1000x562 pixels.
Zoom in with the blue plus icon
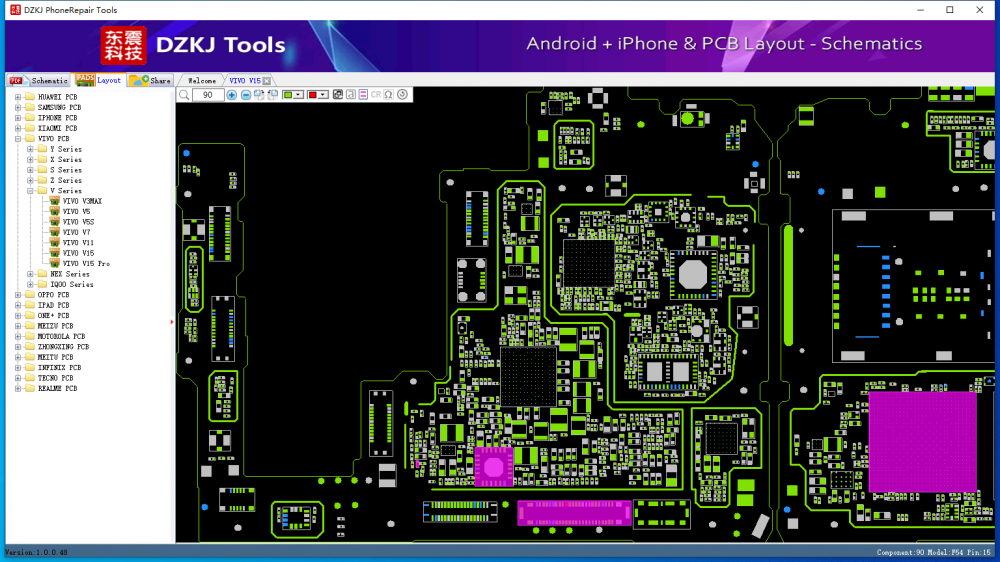(232, 95)
